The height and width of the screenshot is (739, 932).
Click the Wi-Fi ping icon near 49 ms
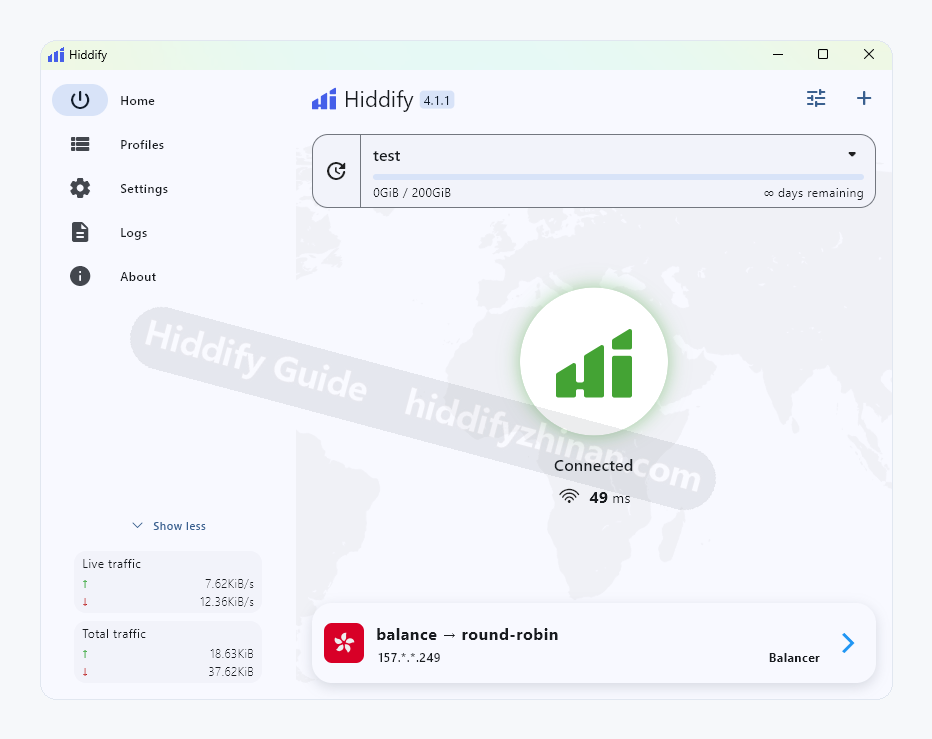point(569,496)
